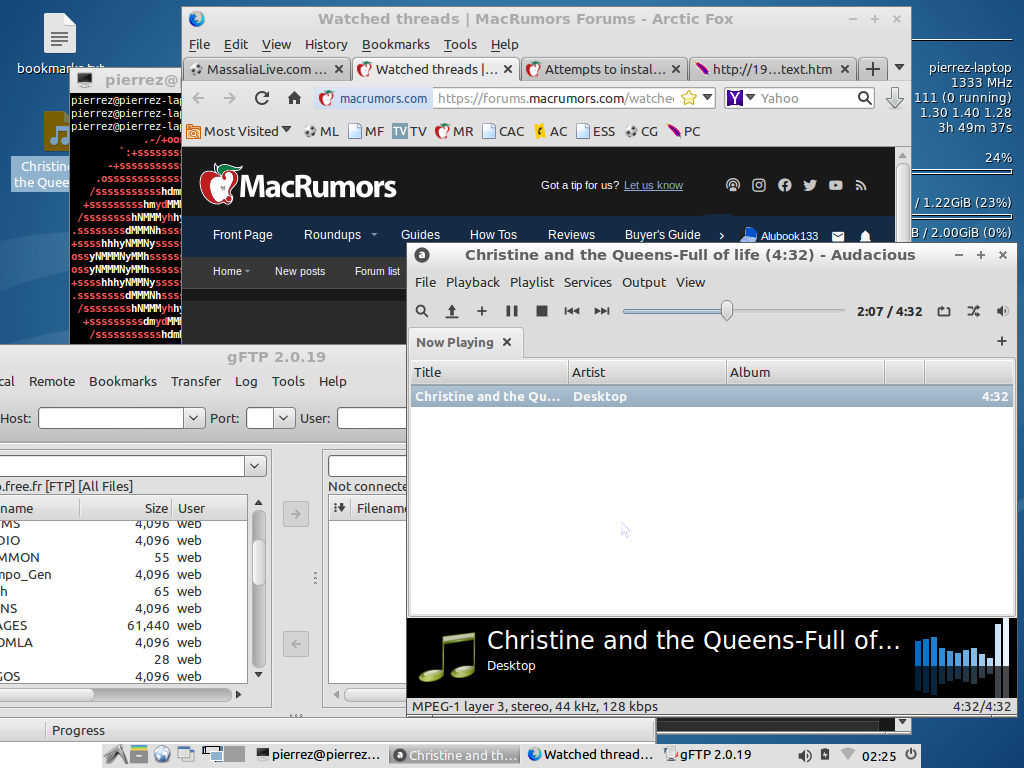
Task: Click gFTP transfer left arrow button
Action: coord(296,644)
